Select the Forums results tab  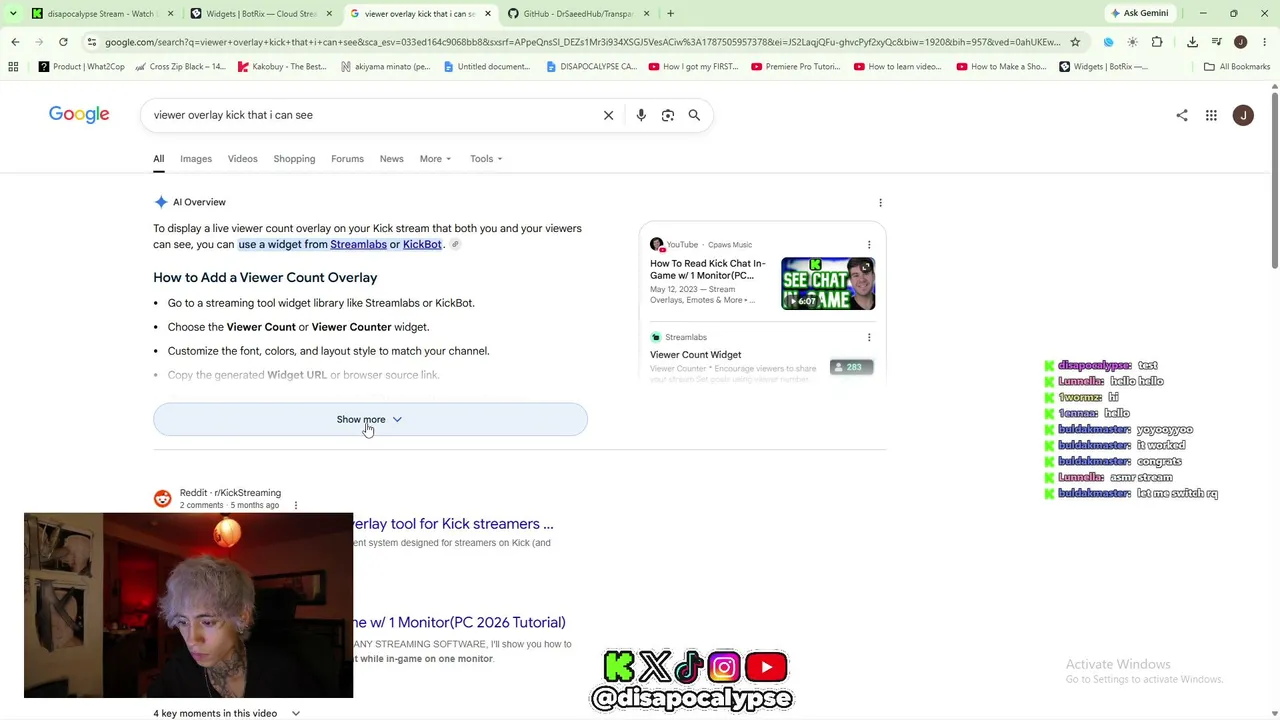coord(347,159)
